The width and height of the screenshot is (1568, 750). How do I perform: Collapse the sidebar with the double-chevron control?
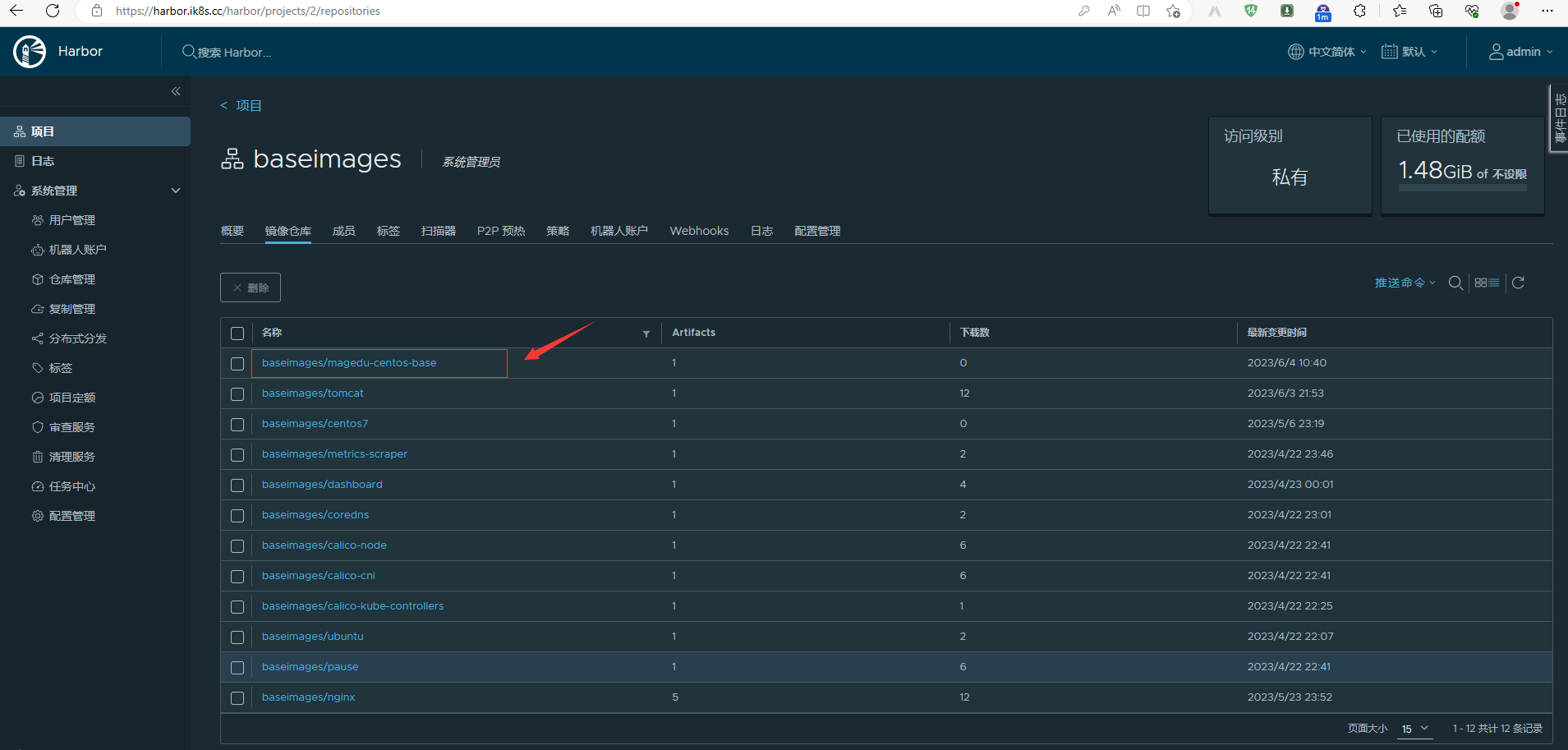click(176, 91)
